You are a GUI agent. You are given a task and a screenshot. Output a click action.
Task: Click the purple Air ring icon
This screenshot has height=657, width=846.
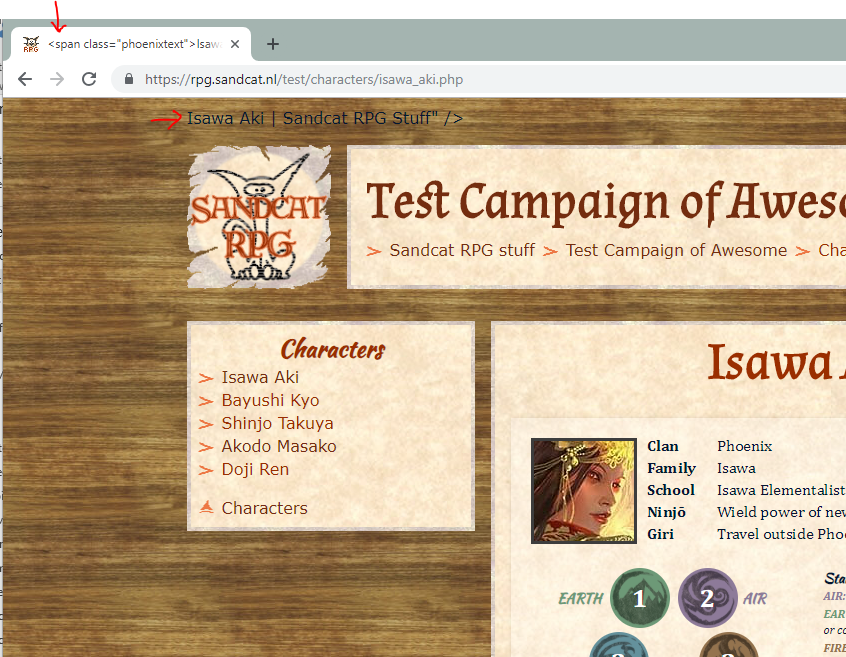pyautogui.click(x=707, y=598)
